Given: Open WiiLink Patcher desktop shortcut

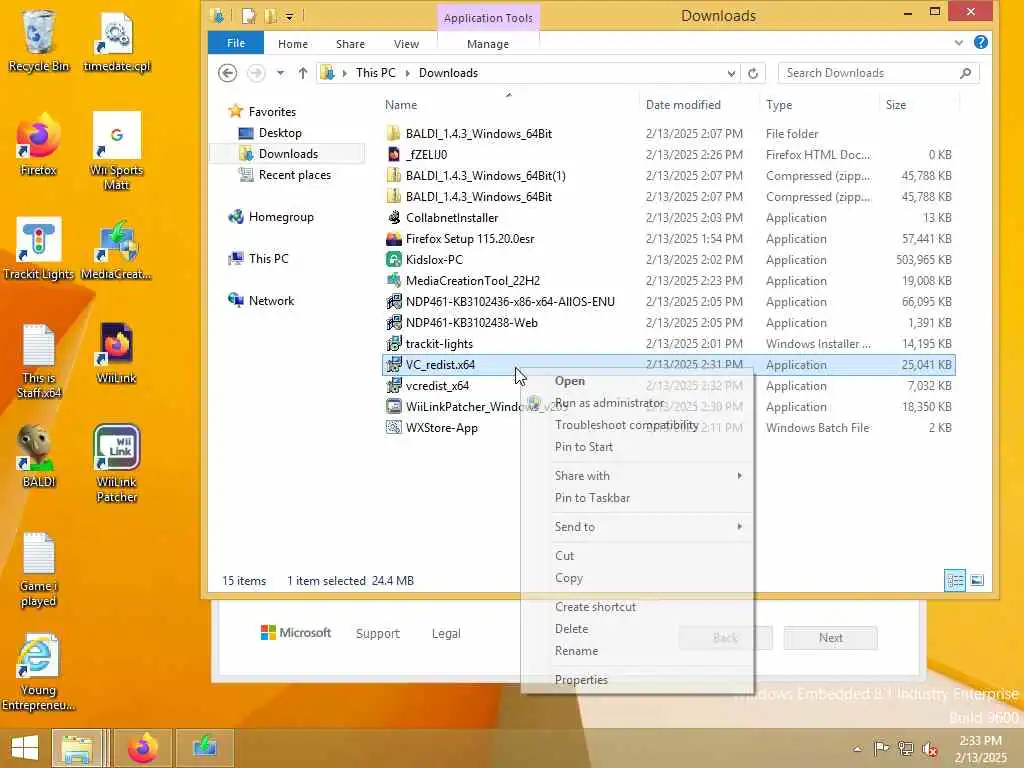Looking at the screenshot, I should click(116, 464).
